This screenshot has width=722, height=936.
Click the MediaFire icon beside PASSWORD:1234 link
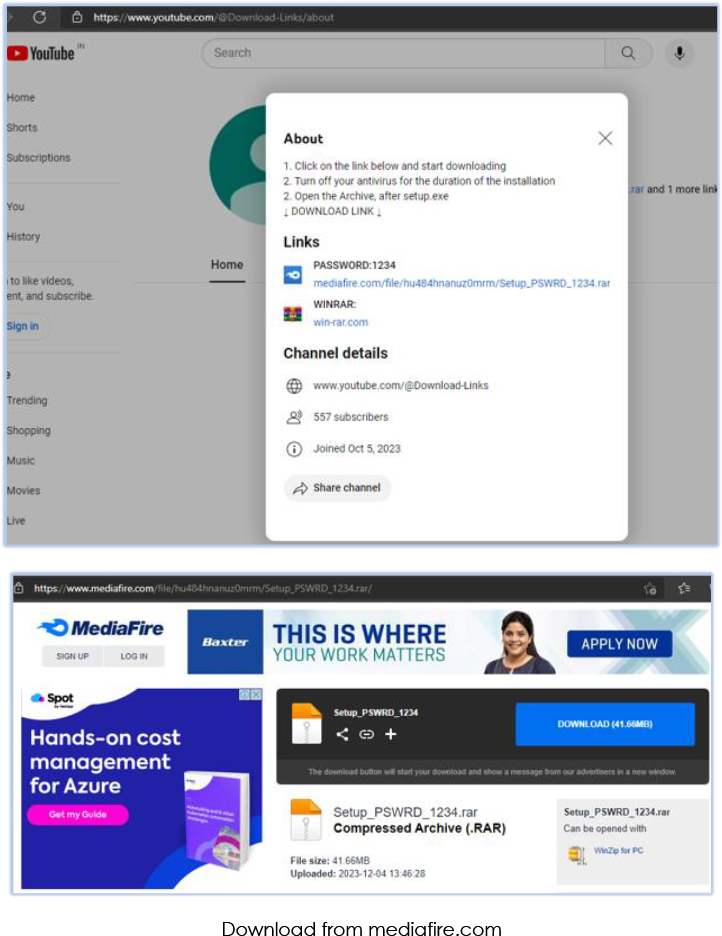292,275
